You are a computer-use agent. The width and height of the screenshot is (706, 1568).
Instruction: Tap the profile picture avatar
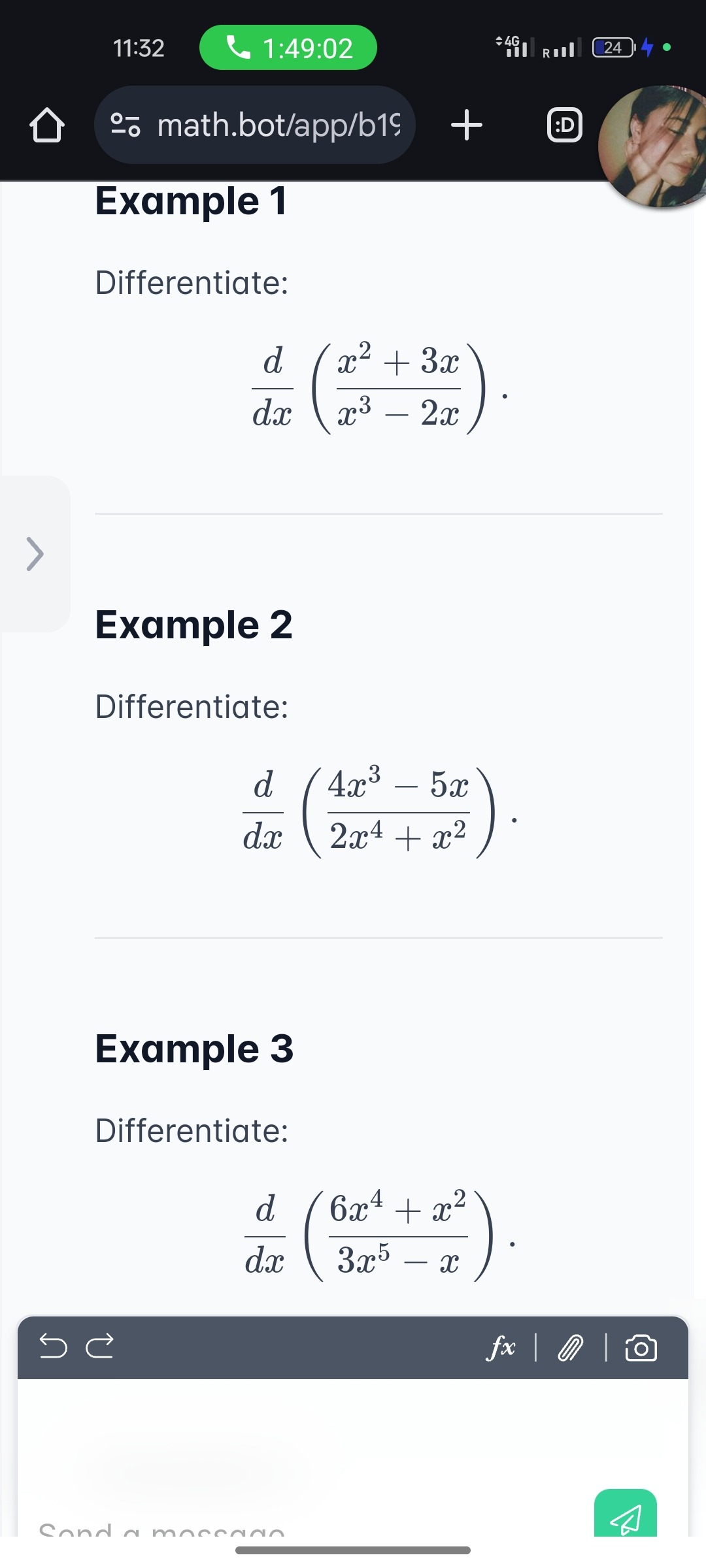click(x=654, y=146)
